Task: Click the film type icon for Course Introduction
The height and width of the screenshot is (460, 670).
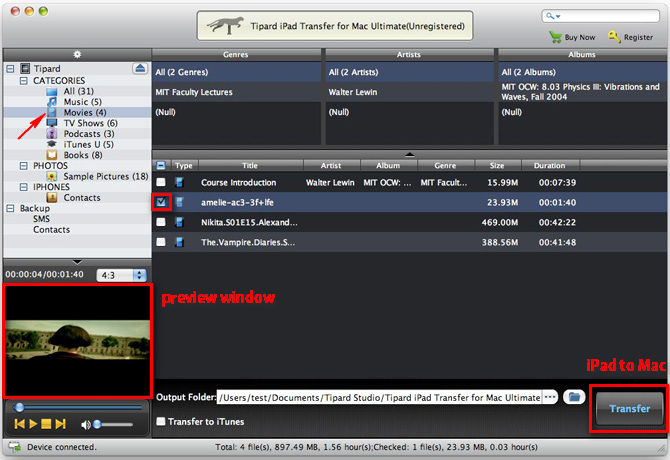Action: click(x=179, y=182)
